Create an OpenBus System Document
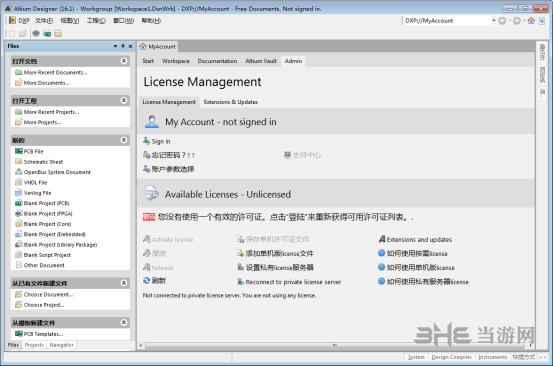 pyautogui.click(x=57, y=172)
